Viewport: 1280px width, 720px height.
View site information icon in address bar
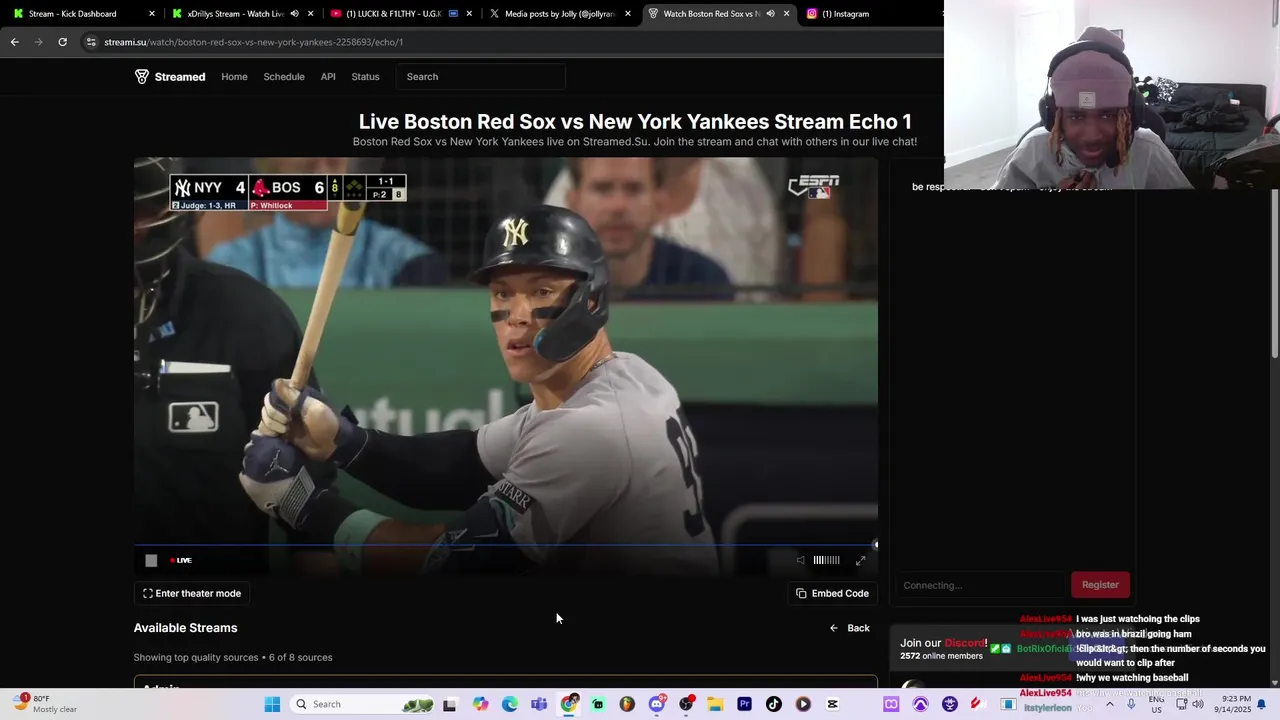(x=91, y=42)
